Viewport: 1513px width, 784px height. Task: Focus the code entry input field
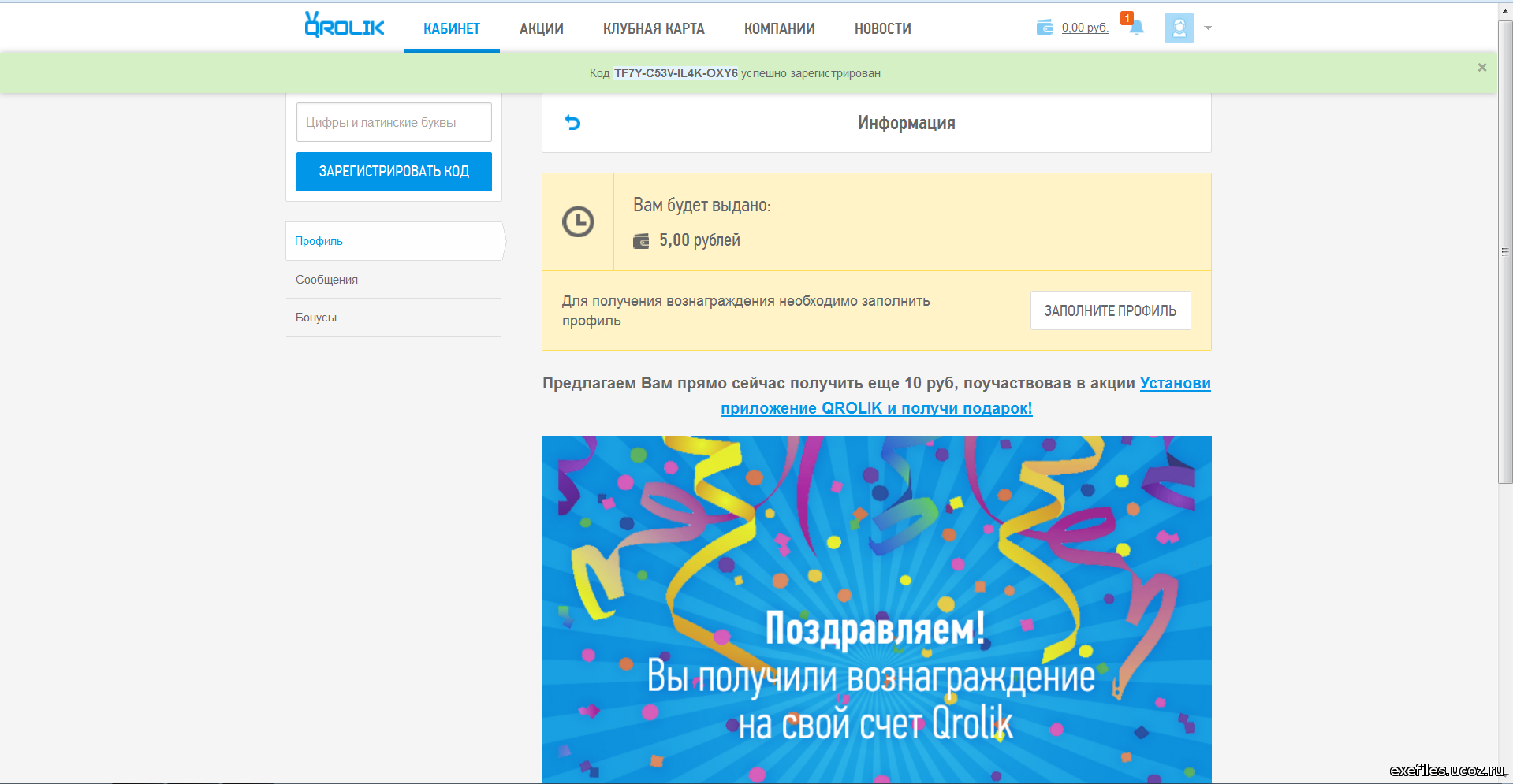click(x=394, y=122)
